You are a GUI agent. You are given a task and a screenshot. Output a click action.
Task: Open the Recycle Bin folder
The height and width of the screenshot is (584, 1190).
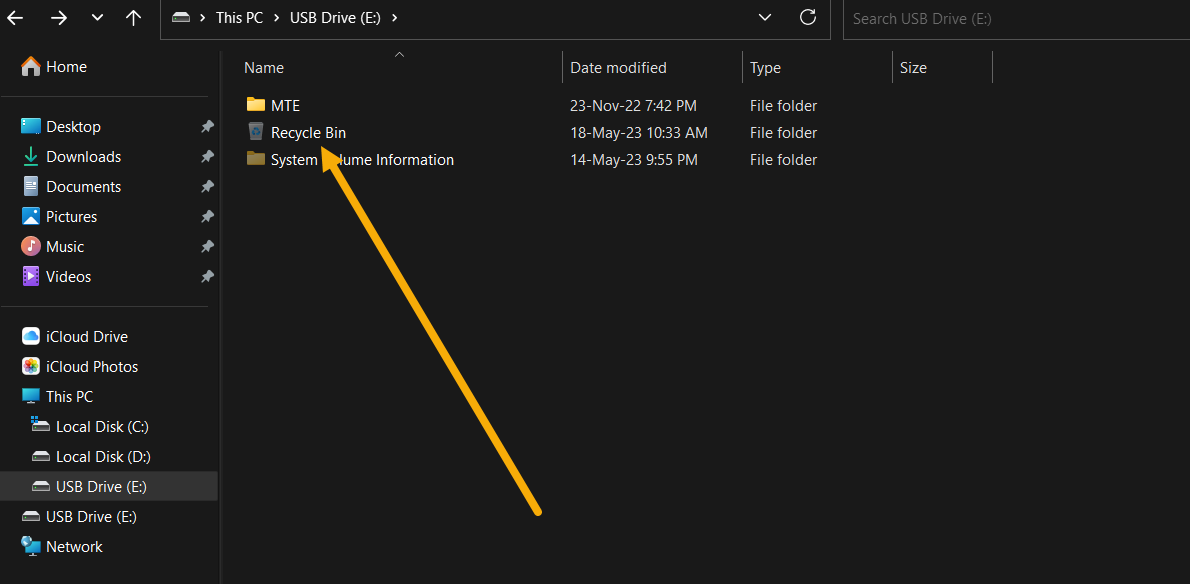[x=307, y=132]
